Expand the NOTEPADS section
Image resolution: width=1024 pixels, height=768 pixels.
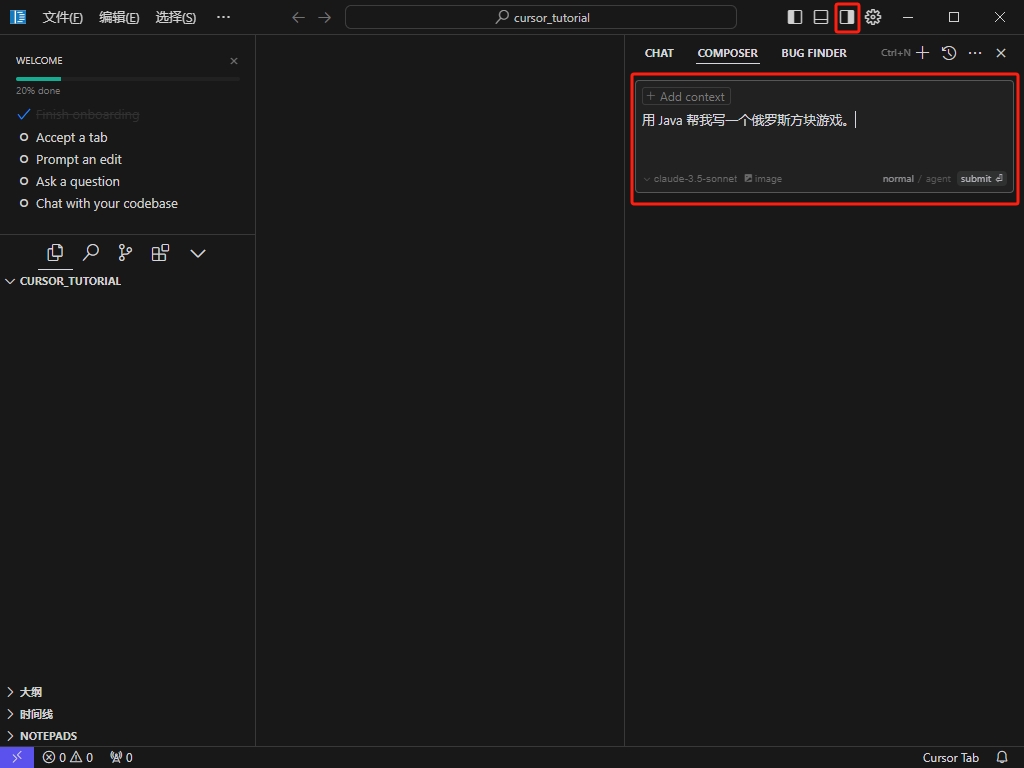(x=47, y=736)
